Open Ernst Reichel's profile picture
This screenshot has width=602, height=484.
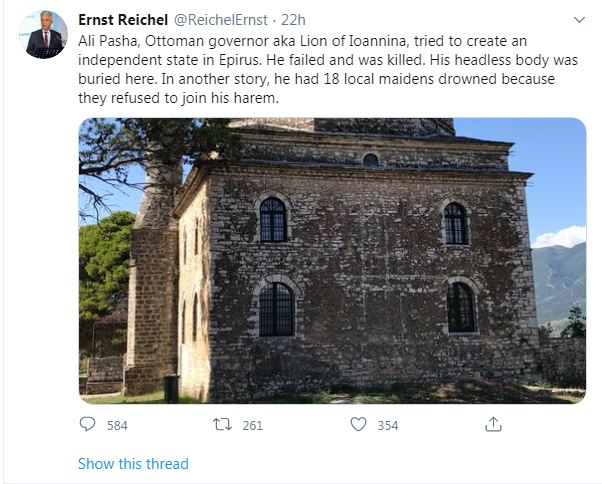pos(44,35)
